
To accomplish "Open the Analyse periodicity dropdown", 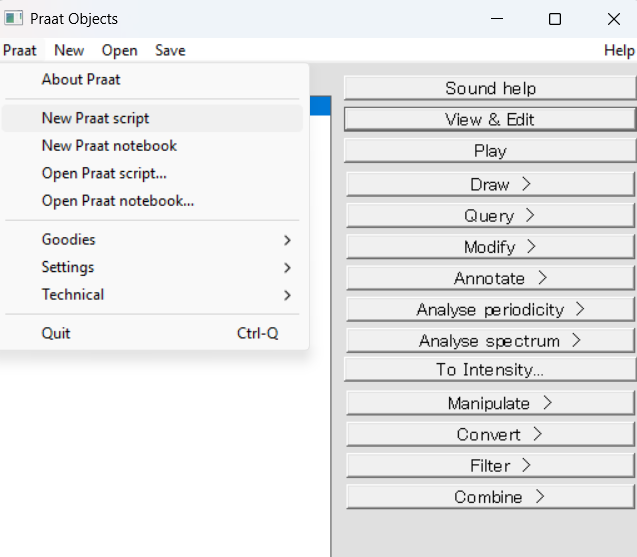I will tap(490, 310).
